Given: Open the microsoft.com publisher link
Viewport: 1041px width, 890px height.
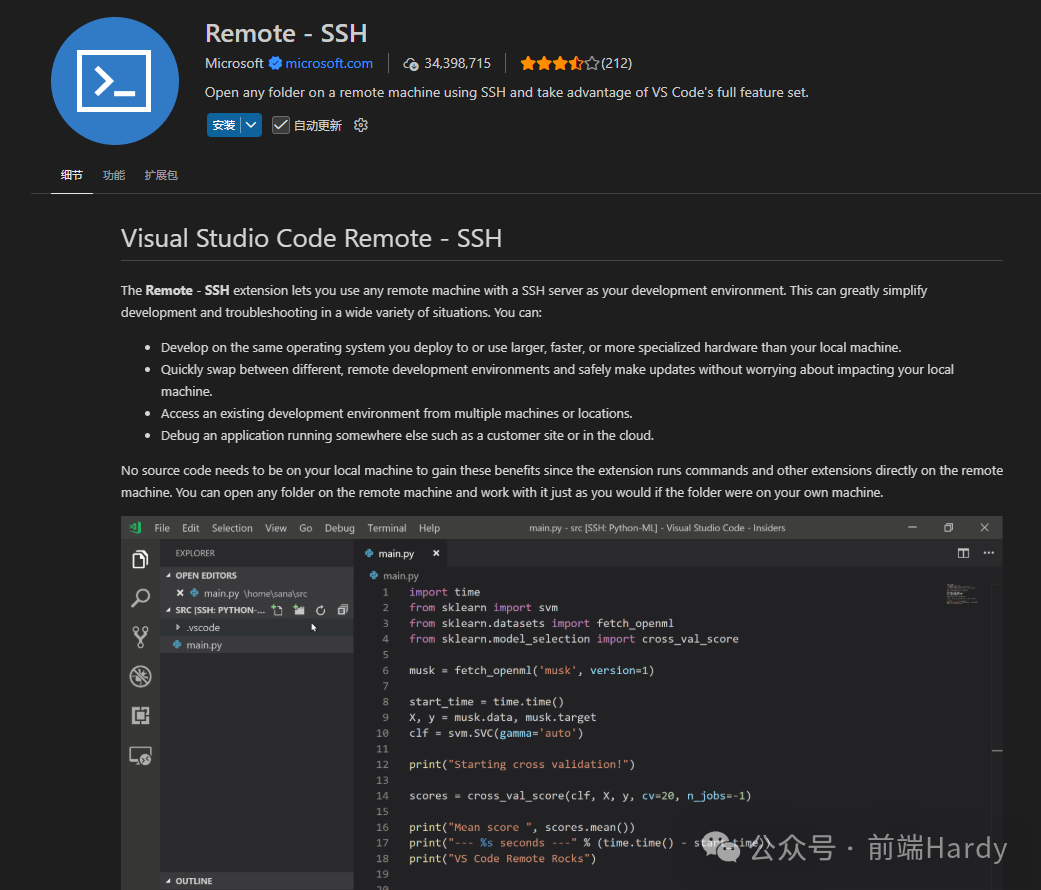Looking at the screenshot, I should coord(329,63).
